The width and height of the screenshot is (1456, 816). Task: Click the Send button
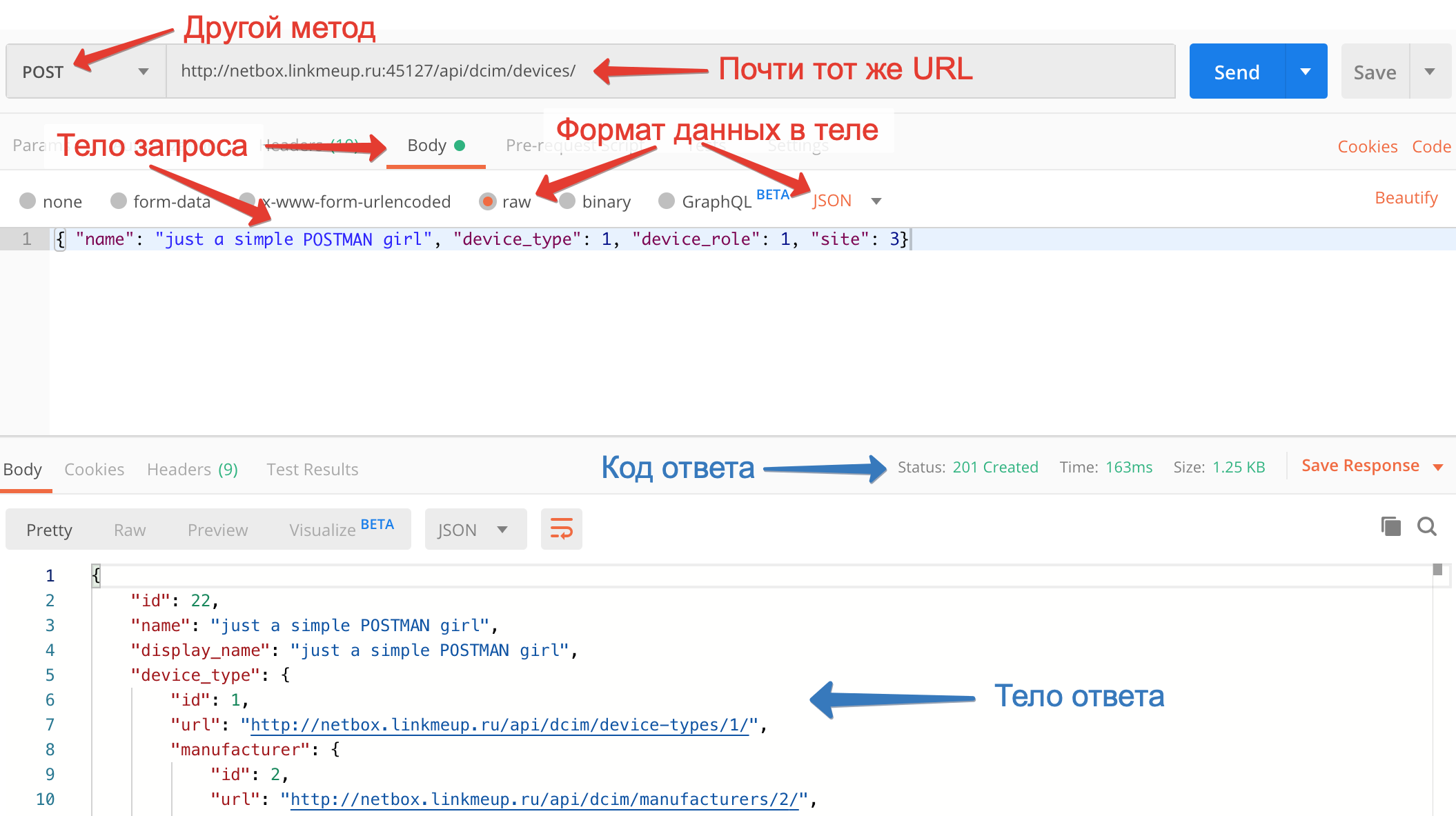1236,70
